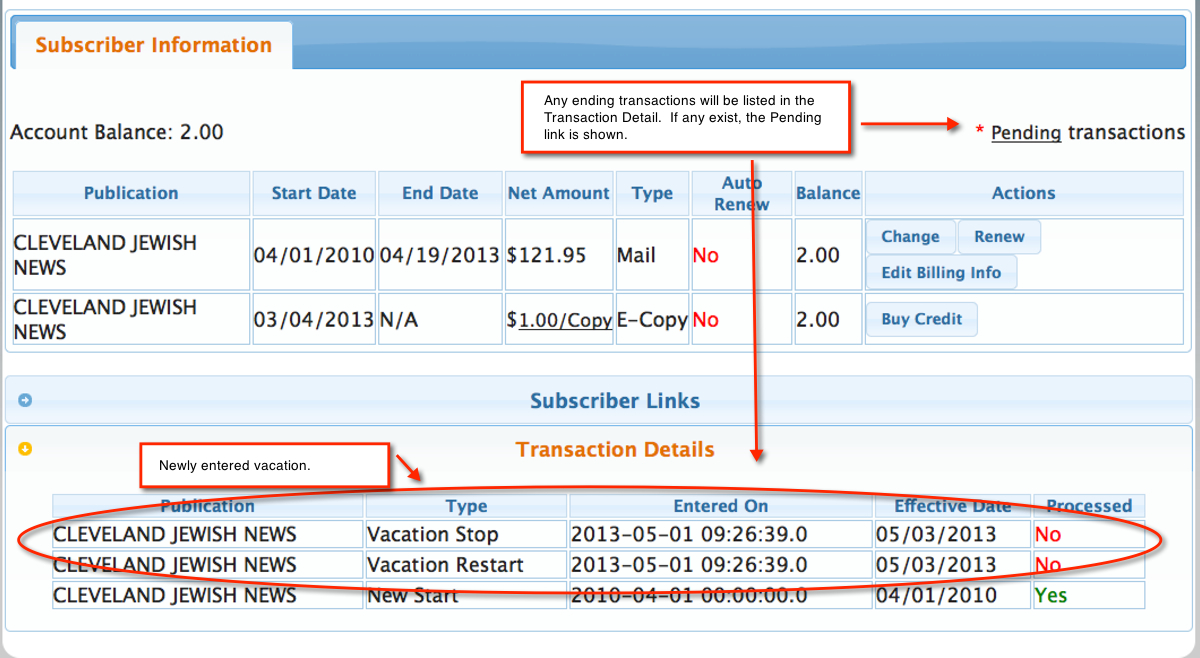Click the Subscriber Links heading

[615, 401]
